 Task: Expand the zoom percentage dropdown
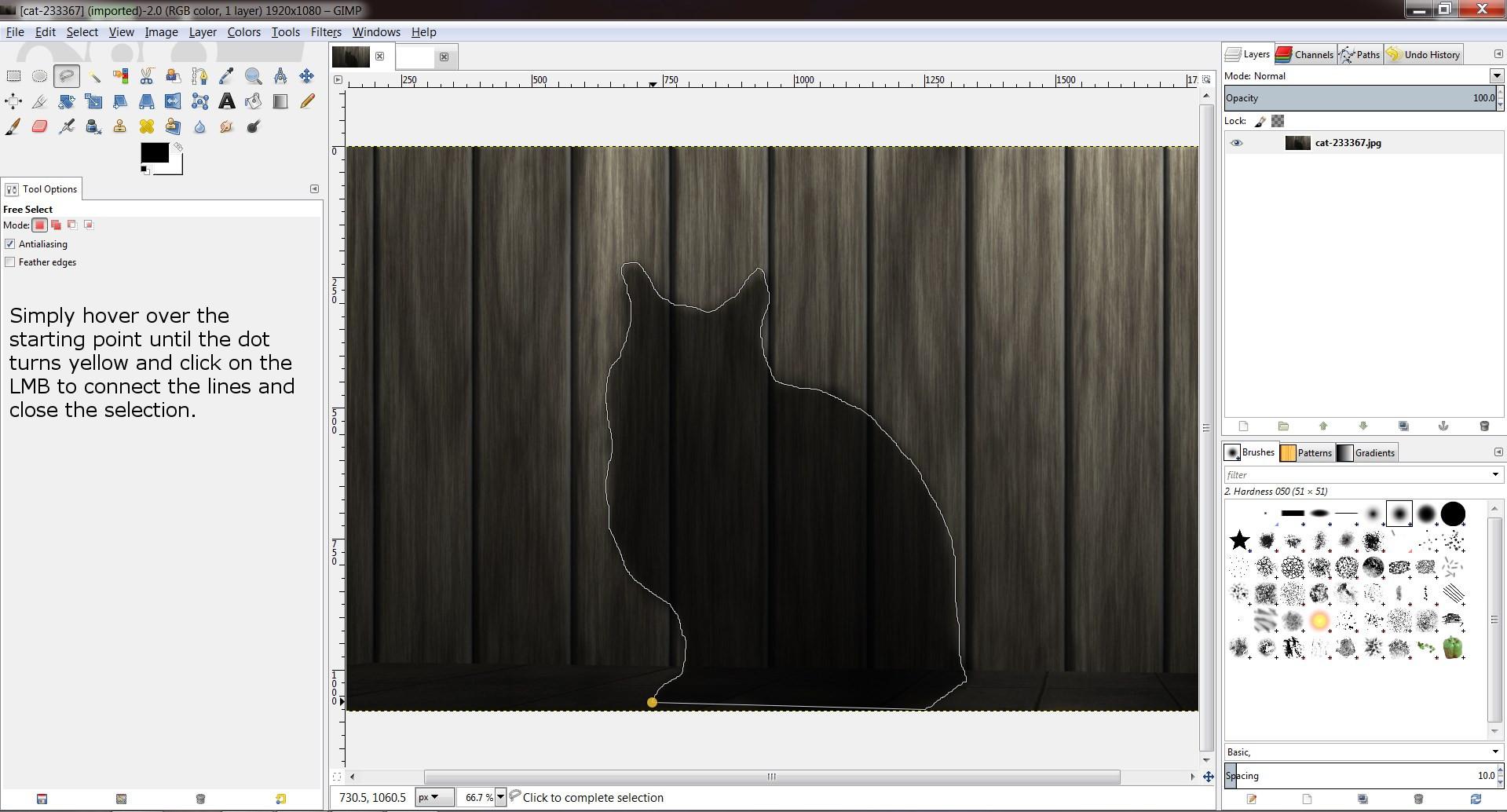tap(499, 797)
